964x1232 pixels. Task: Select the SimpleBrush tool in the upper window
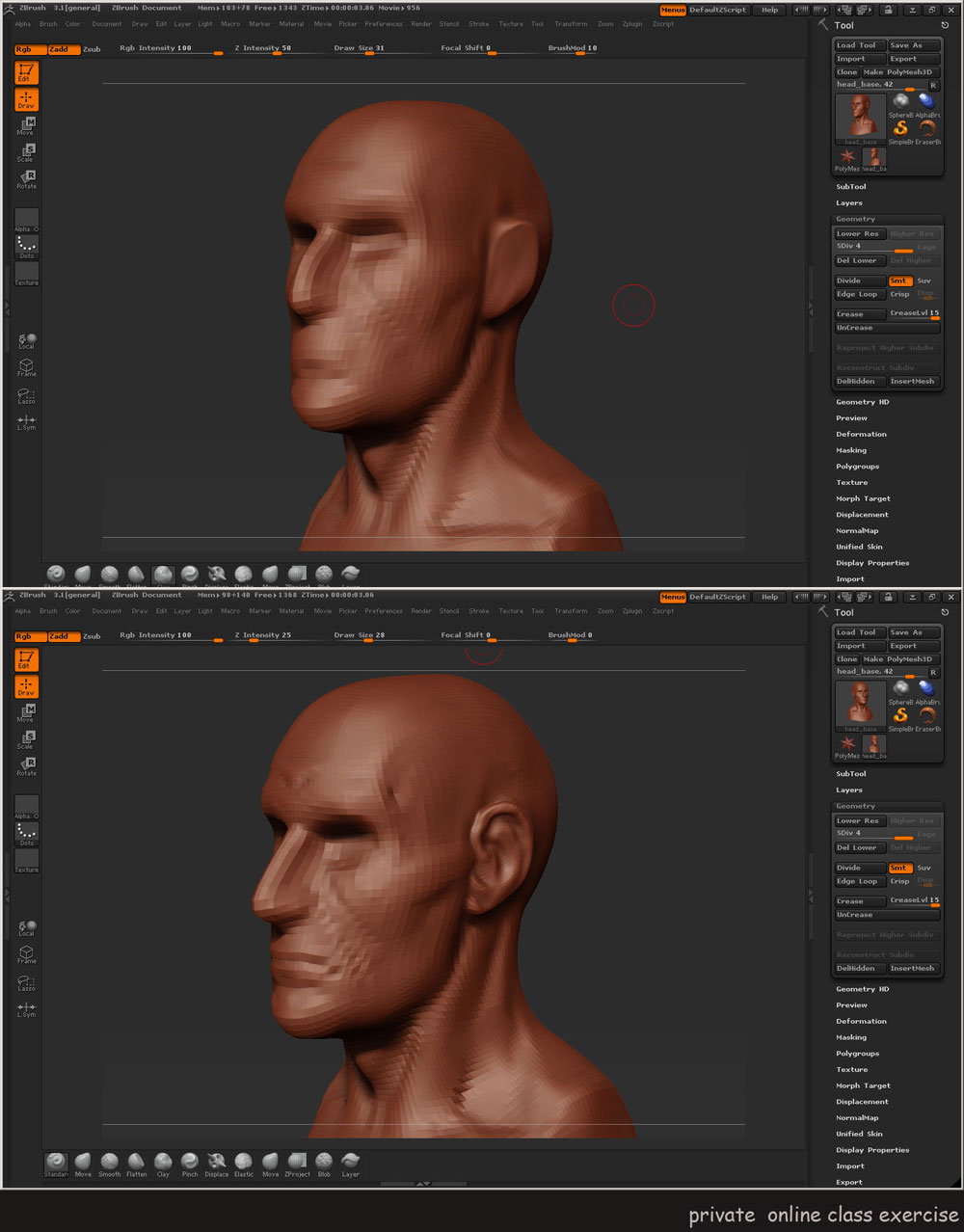(900, 129)
